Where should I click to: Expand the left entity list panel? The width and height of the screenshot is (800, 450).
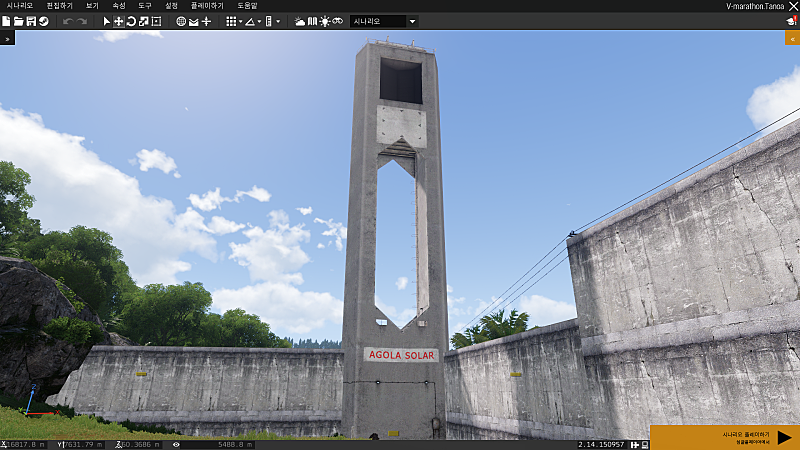[7, 39]
